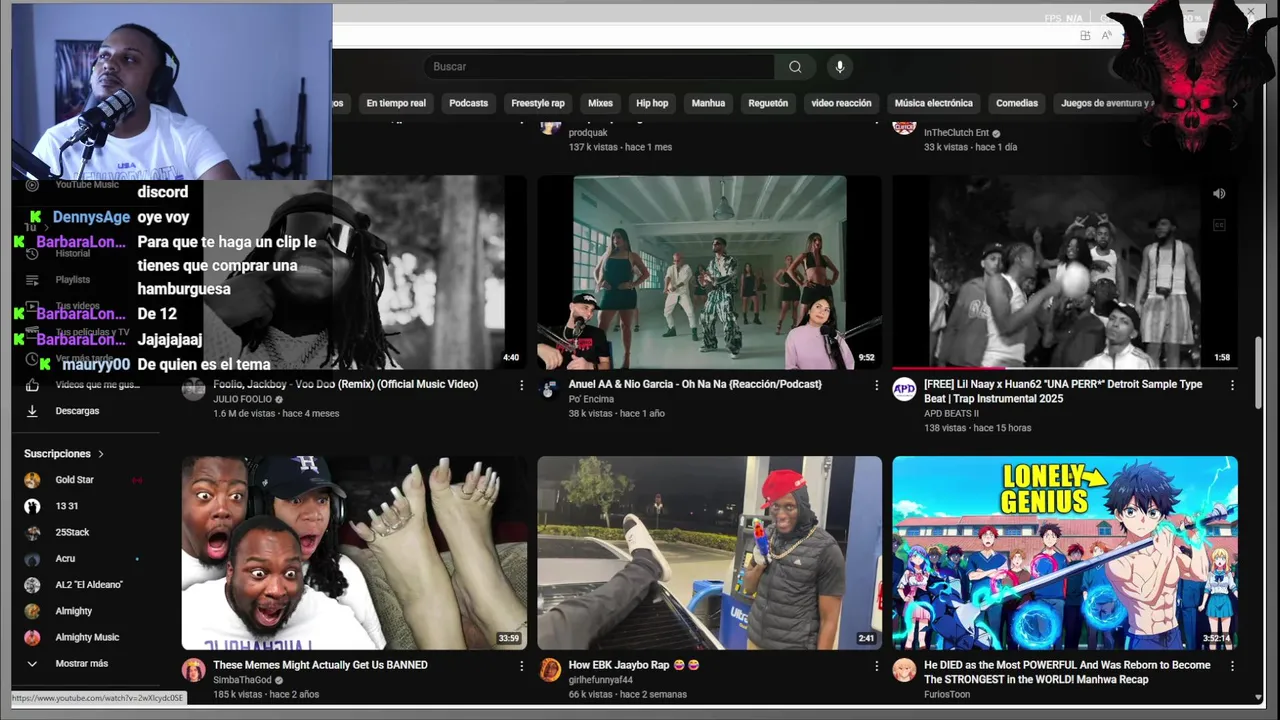1280x720 pixels.
Task: Select the video reacción chip
Action: (841, 103)
